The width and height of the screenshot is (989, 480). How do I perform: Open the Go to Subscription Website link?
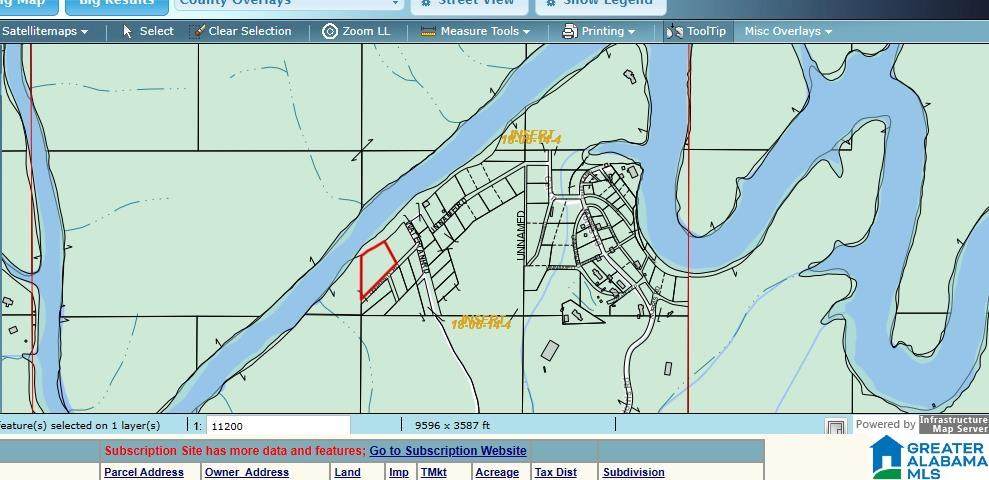[447, 451]
